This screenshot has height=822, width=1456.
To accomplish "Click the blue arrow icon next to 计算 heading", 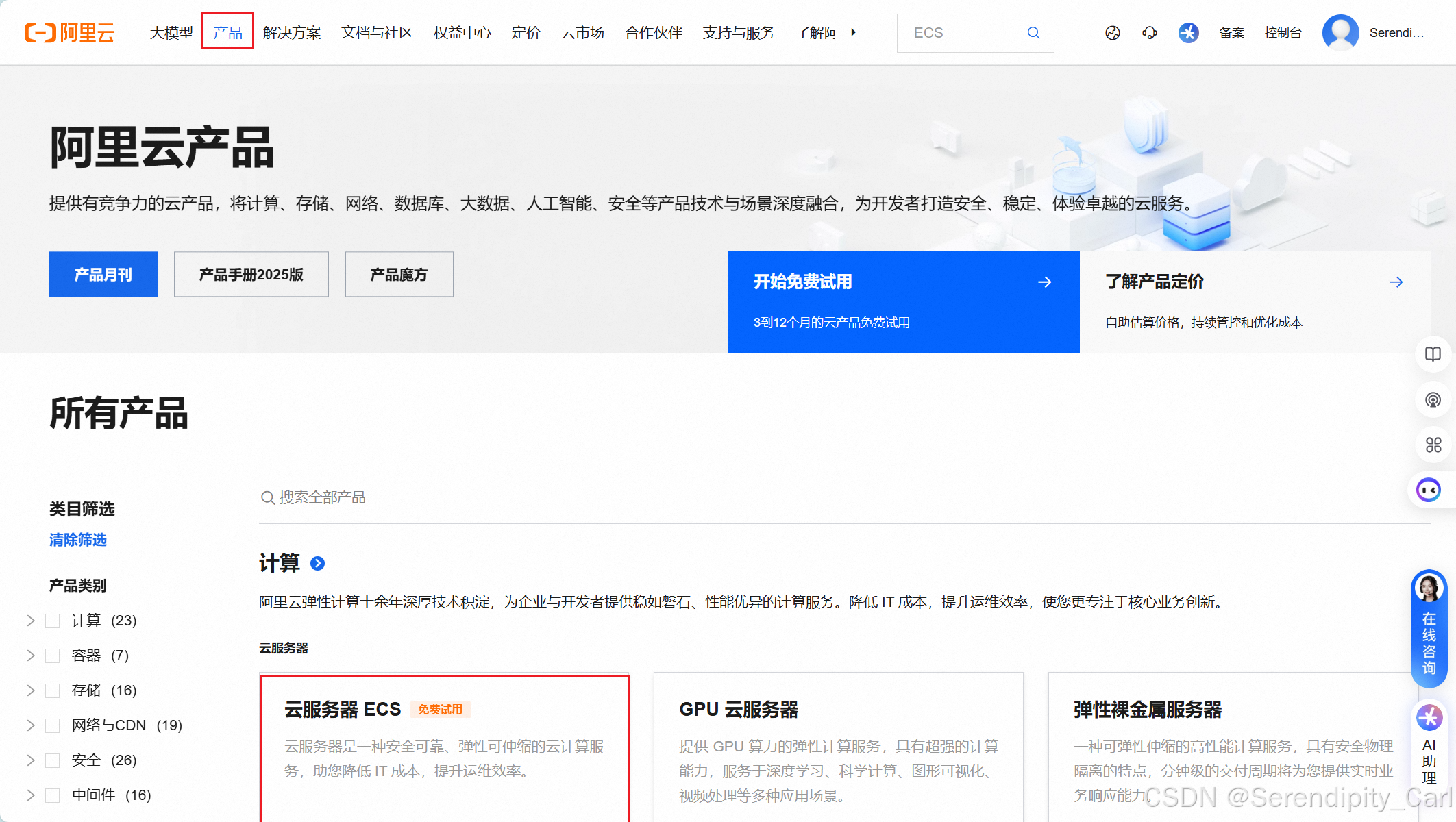I will tap(317, 563).
